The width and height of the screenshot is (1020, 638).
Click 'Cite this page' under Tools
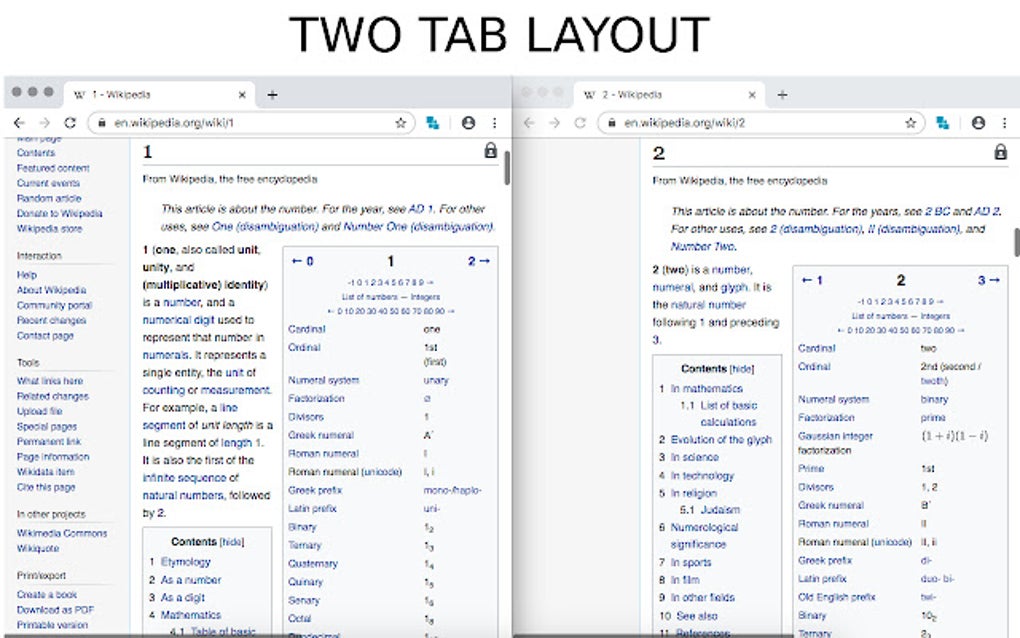(46, 487)
